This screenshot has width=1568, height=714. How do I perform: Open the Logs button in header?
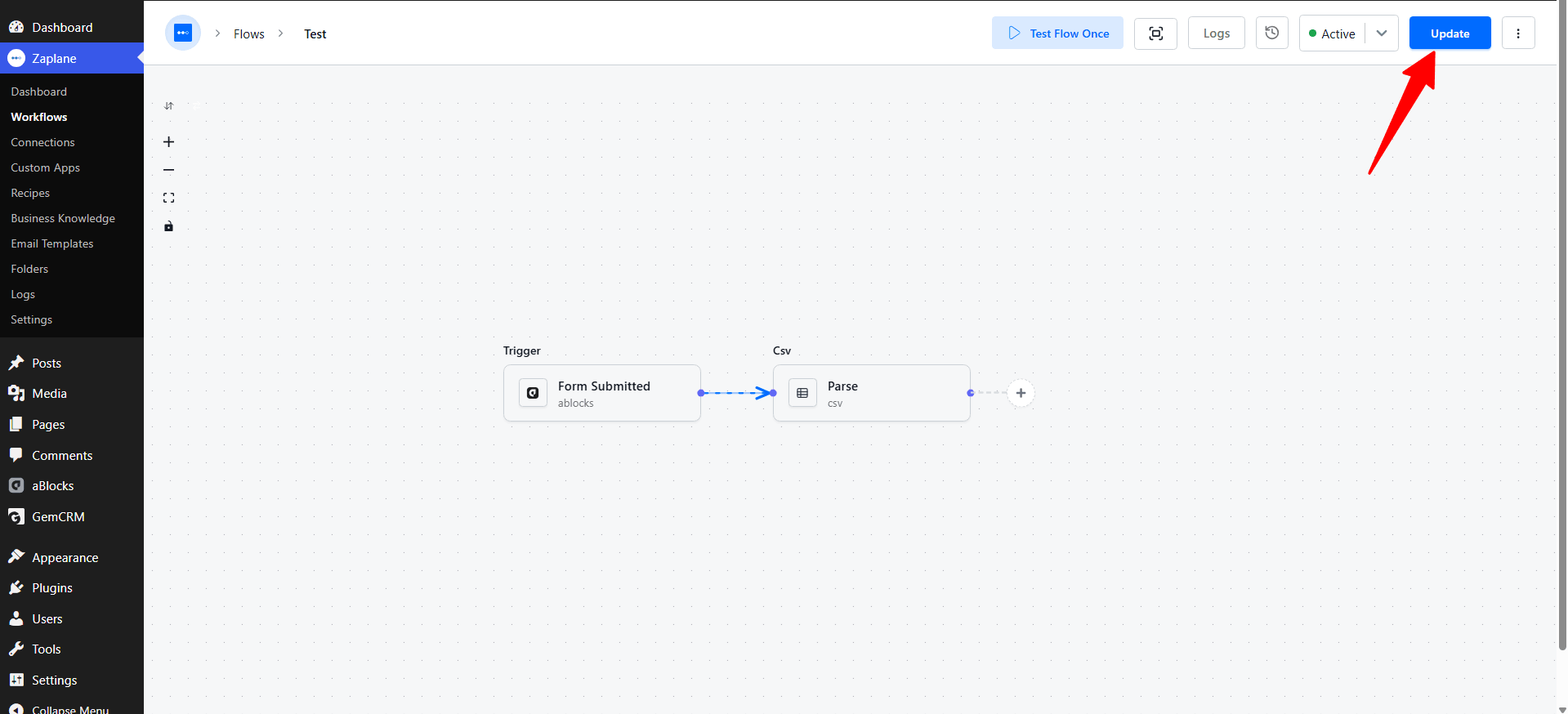pyautogui.click(x=1216, y=33)
